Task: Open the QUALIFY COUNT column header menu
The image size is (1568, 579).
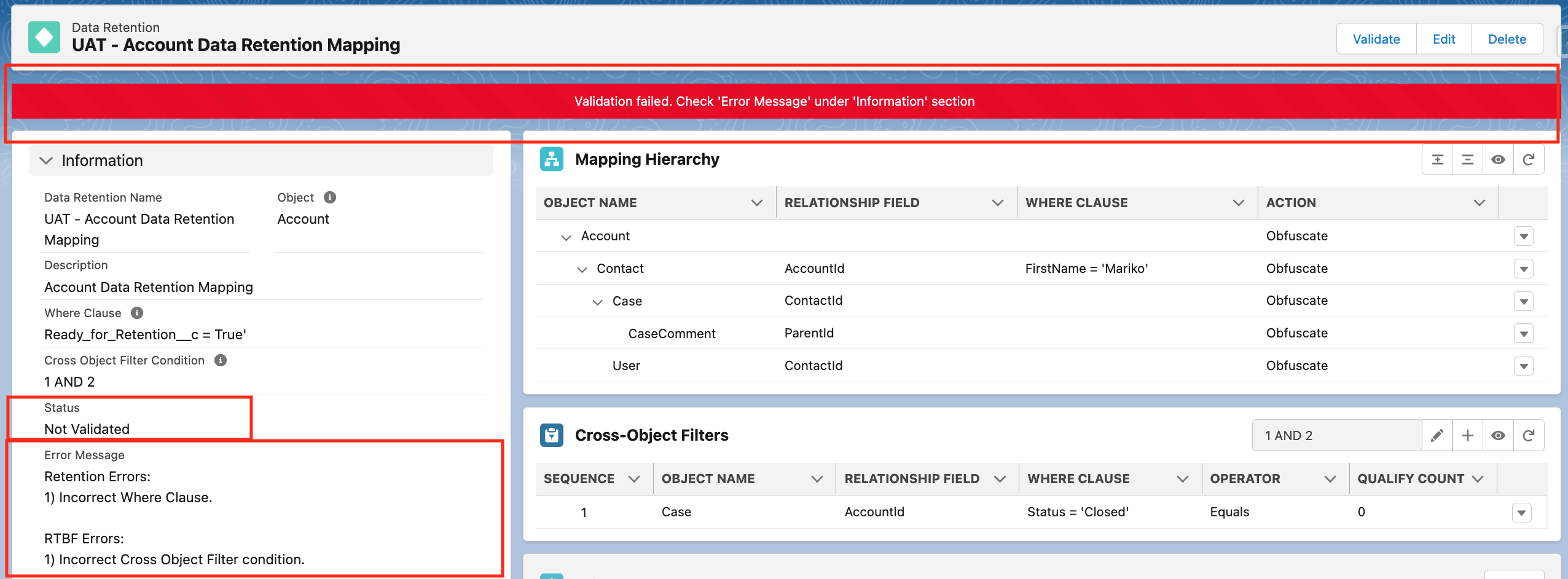Action: (1478, 479)
